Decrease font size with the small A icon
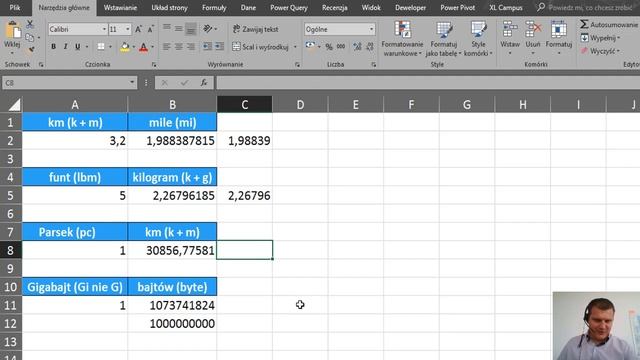 pyautogui.click(x=150, y=29)
